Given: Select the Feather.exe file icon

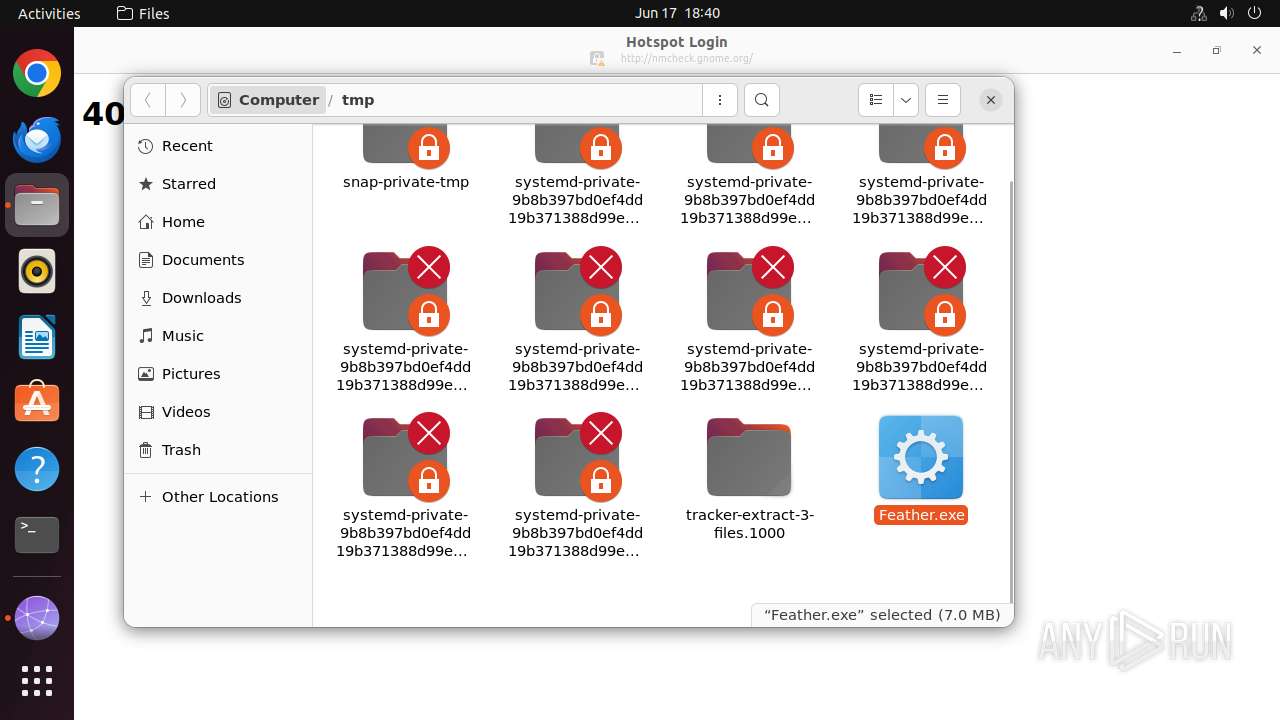Looking at the screenshot, I should pos(921,457).
